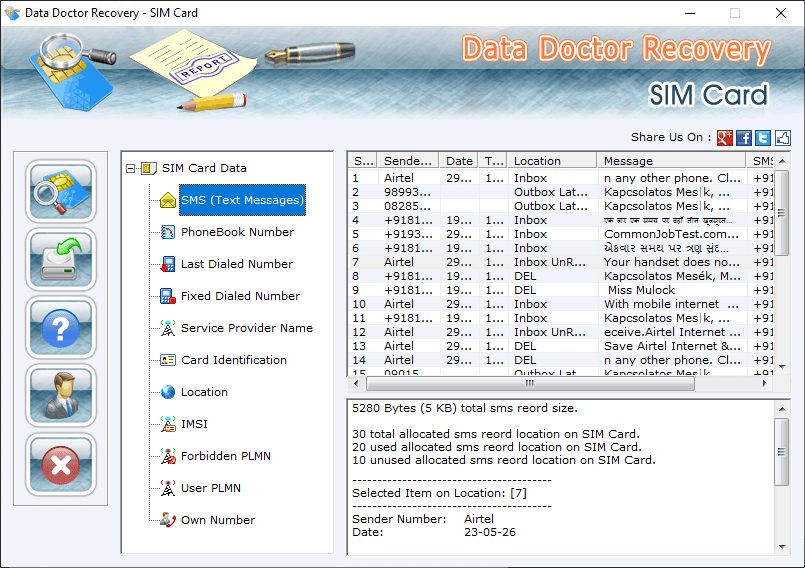This screenshot has width=805, height=568.
Task: Select Forbidden PLMN tree item
Action: [x=225, y=456]
